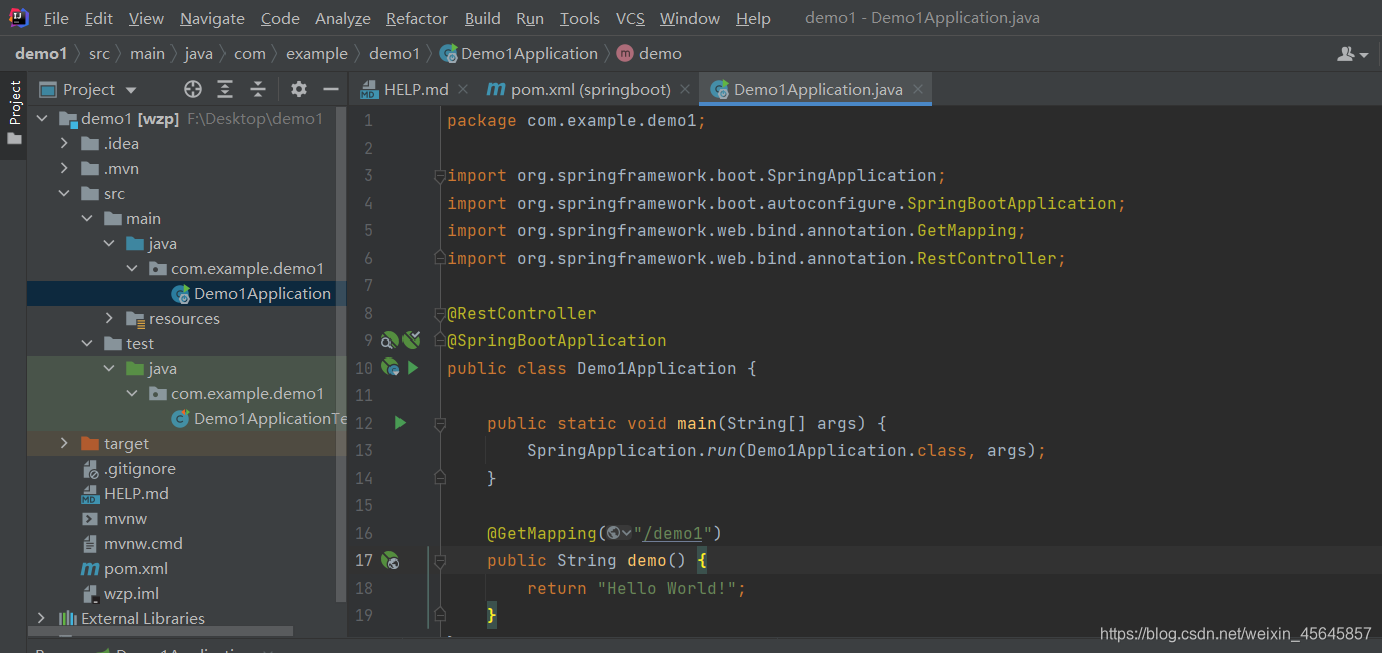Expand External Libraries node

(42, 618)
